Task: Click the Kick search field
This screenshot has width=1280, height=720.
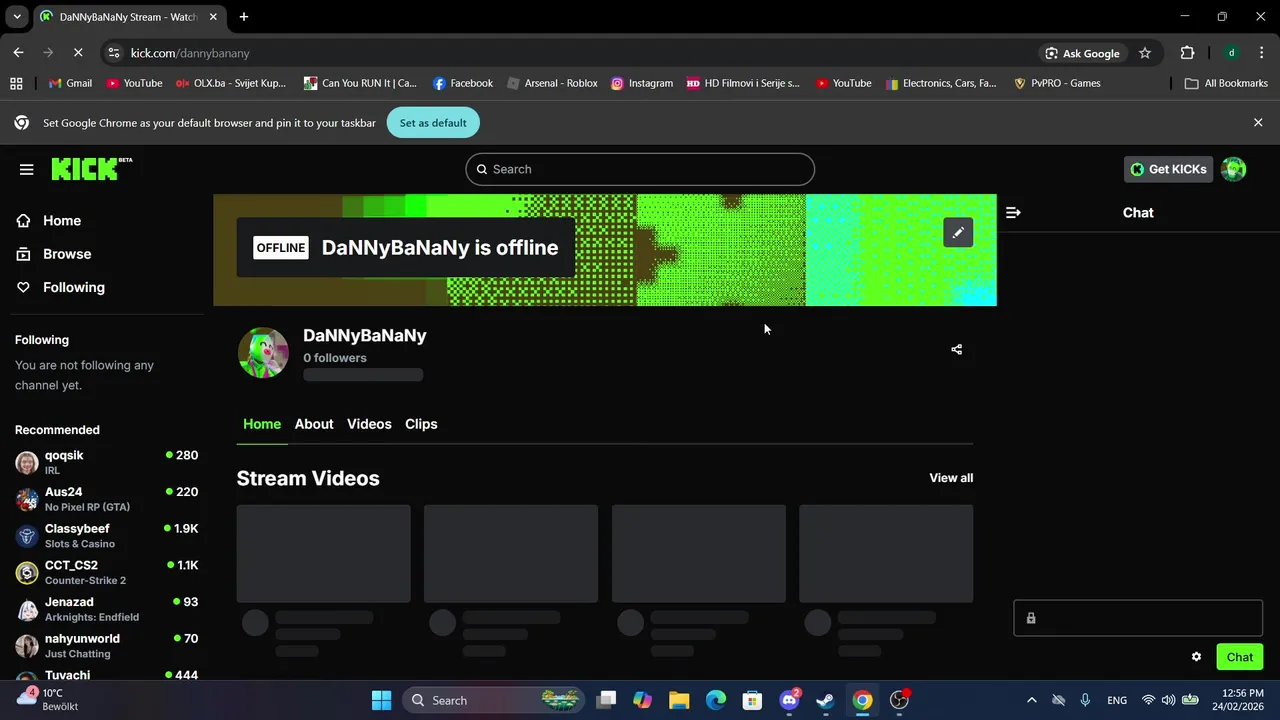Action: [640, 169]
